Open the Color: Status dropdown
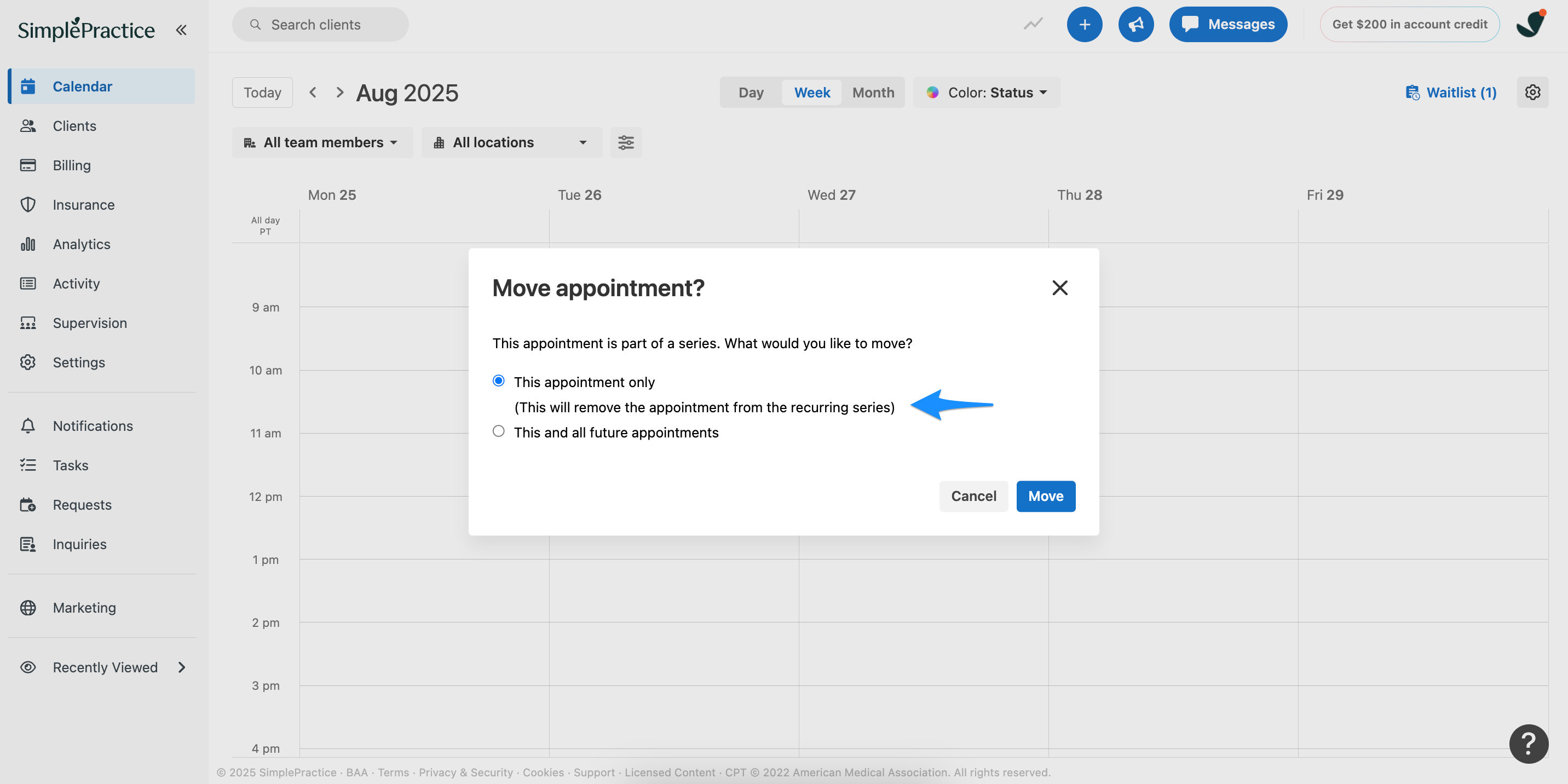This screenshot has width=1568, height=784. [986, 93]
